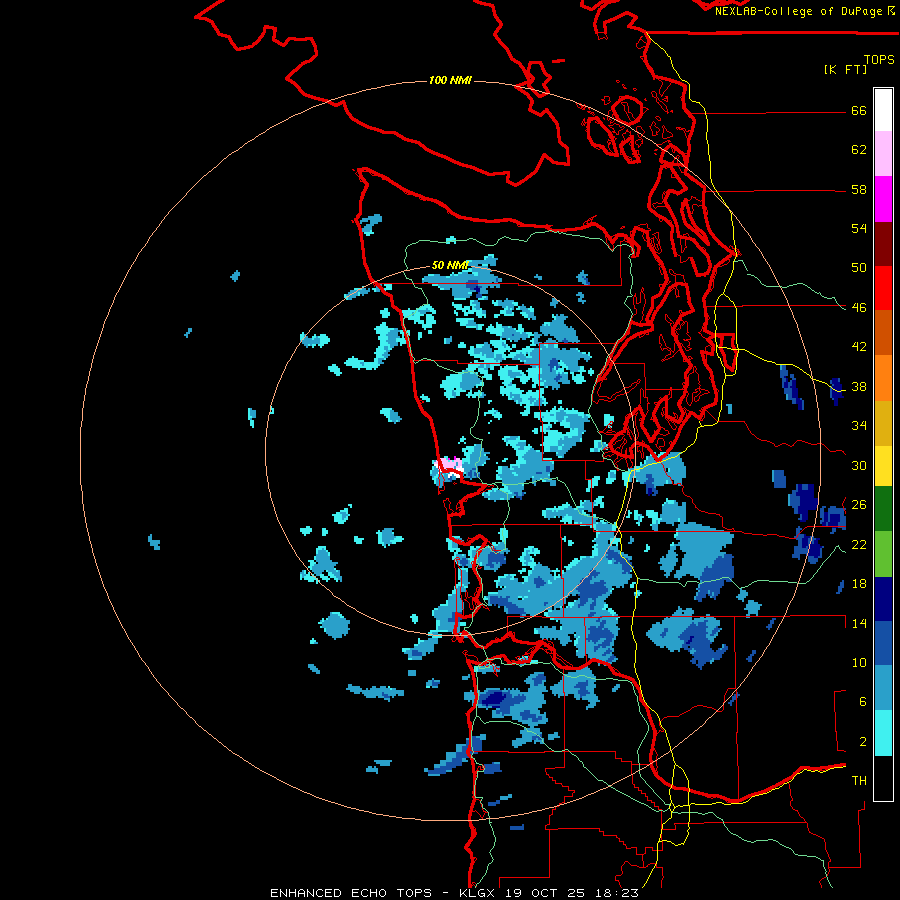Select the 66 legend value
The image size is (900, 900).
pos(859,110)
